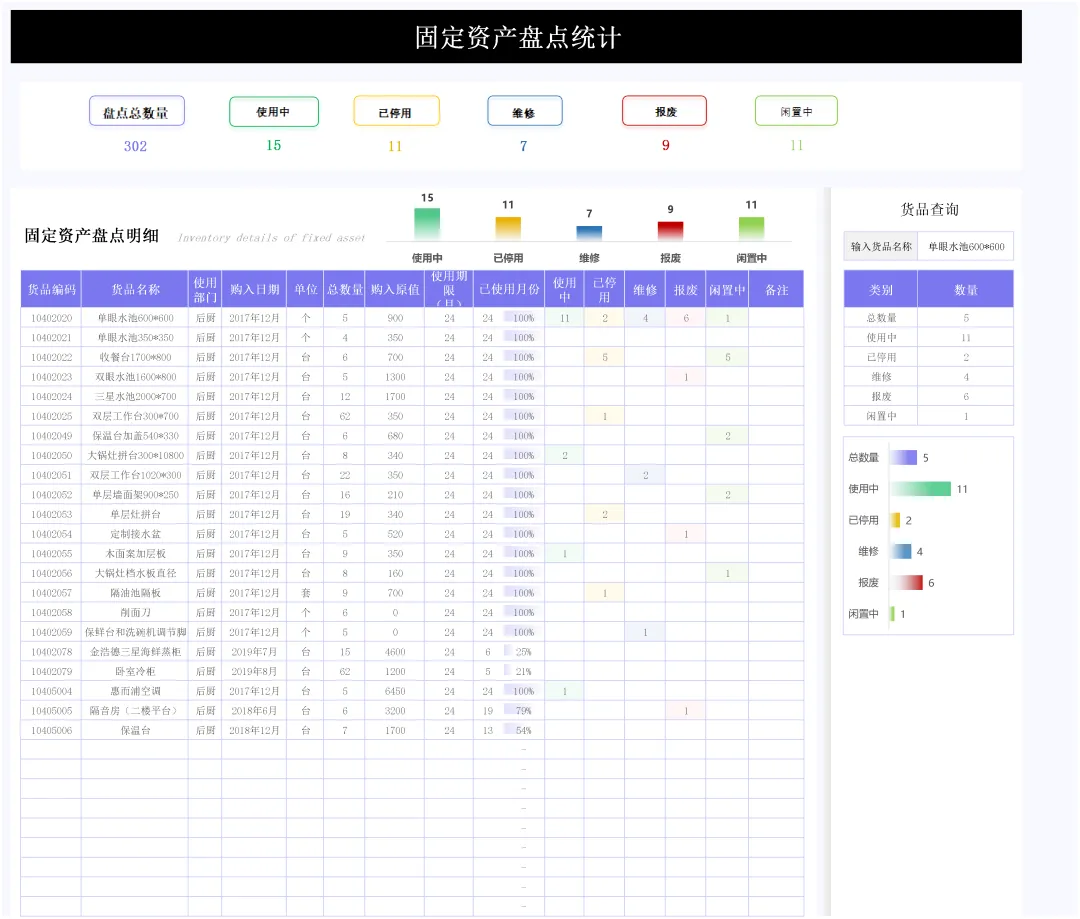Screen dimensions: 1080x919
Task: Select the 隔油池隔板 name cell
Action: pos(135,593)
